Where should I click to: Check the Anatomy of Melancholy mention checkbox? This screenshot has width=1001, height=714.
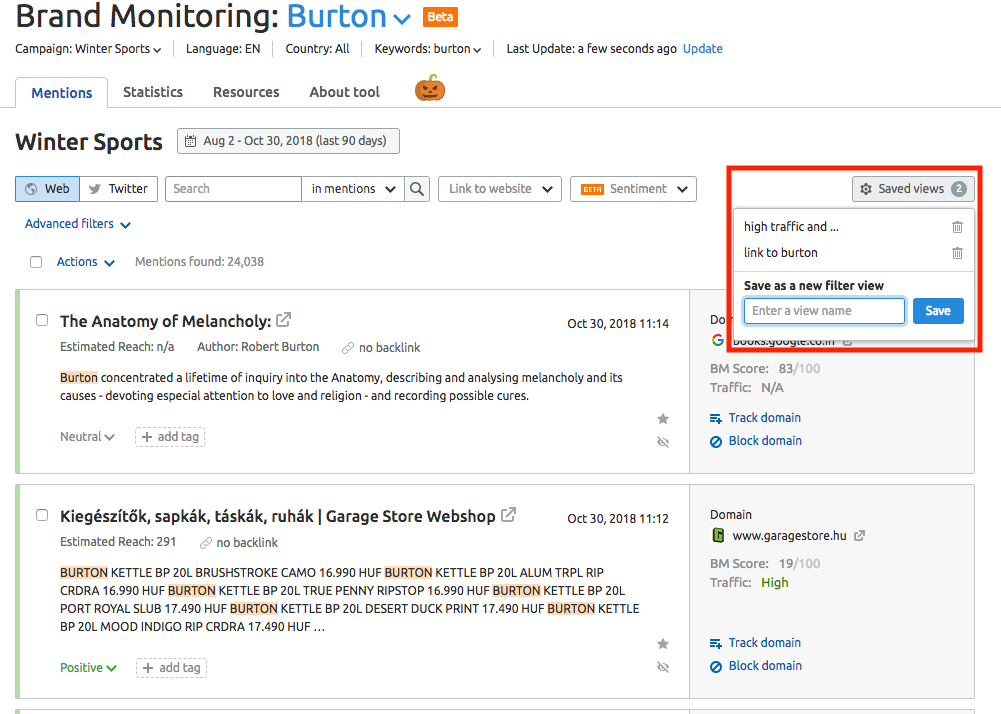42,320
